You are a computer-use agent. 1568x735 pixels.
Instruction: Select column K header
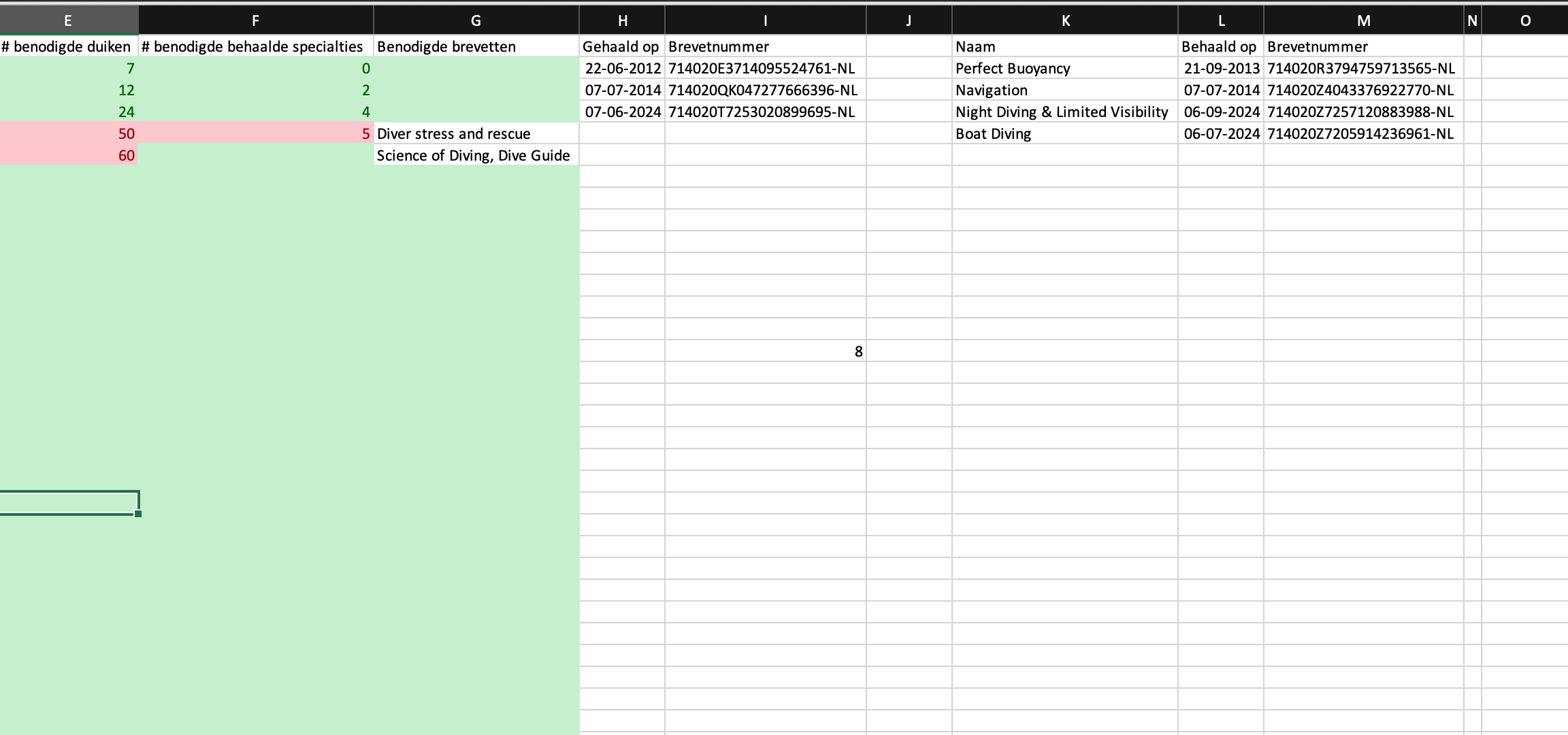1065,20
